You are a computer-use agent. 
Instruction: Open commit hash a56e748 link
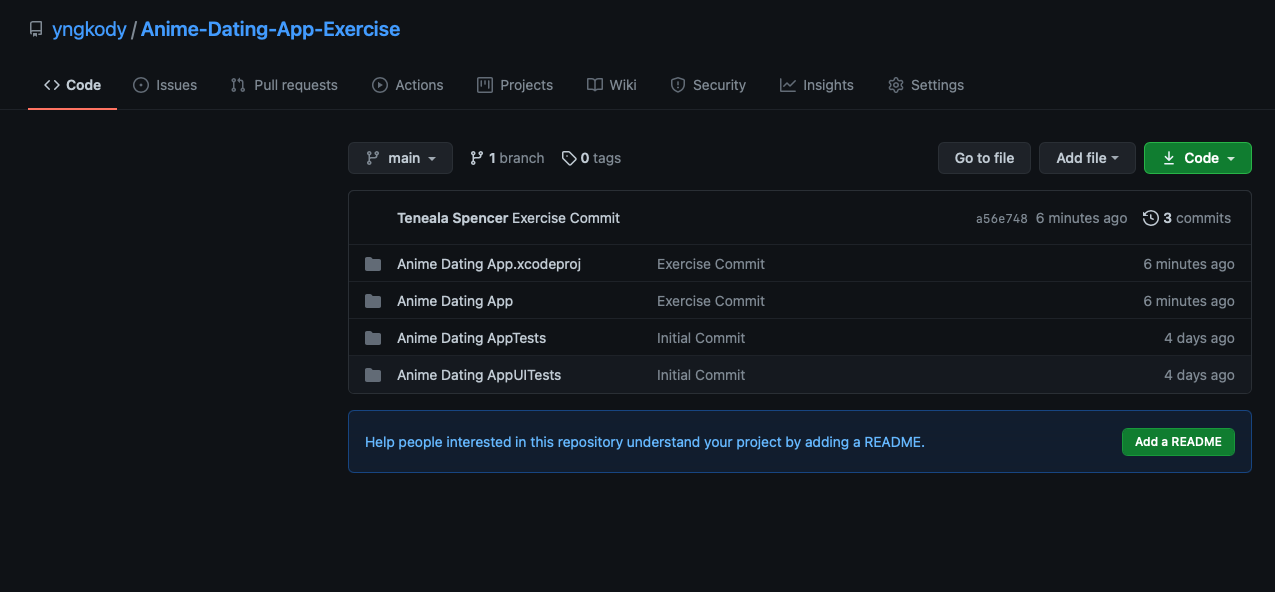tap(1001, 219)
